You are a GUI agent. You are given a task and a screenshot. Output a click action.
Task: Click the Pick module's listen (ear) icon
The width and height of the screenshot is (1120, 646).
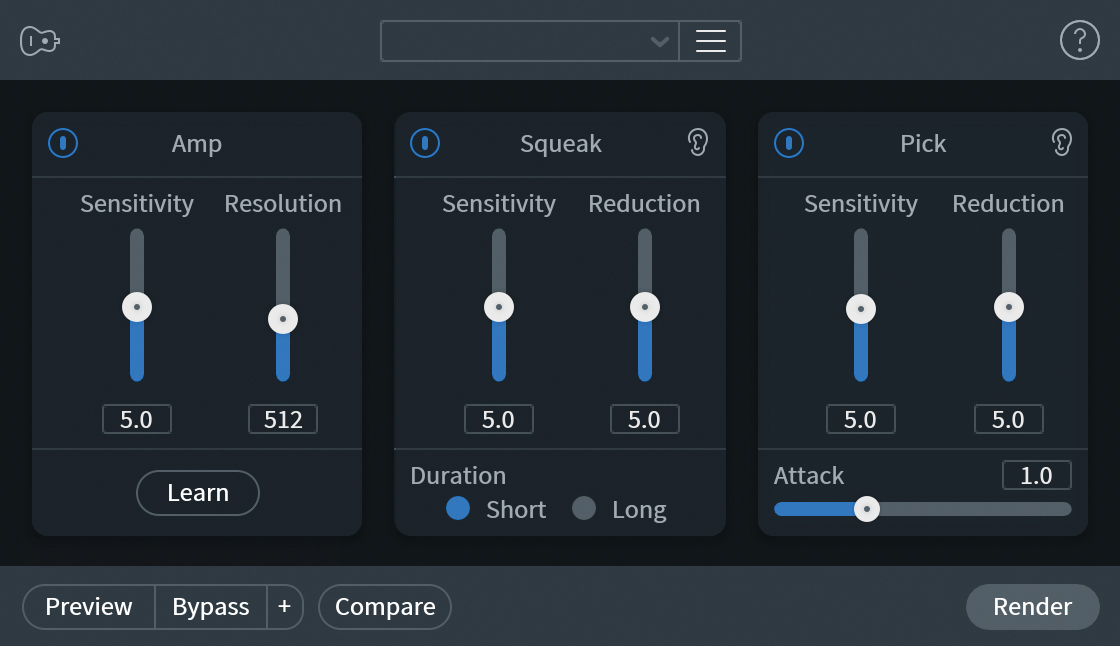point(1063,143)
